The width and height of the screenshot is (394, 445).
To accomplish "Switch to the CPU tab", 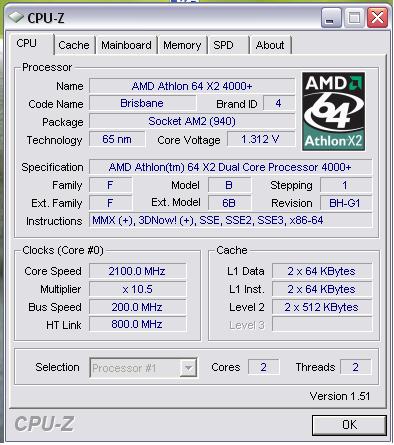I will (32, 44).
